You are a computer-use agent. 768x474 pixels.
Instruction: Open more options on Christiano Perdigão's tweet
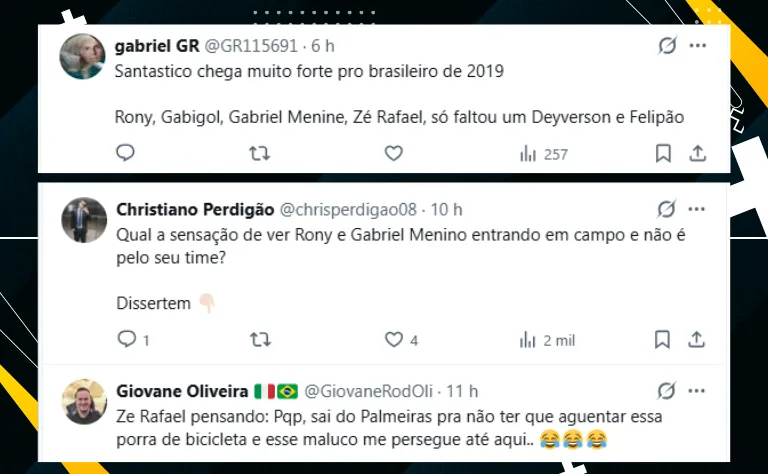tap(698, 209)
